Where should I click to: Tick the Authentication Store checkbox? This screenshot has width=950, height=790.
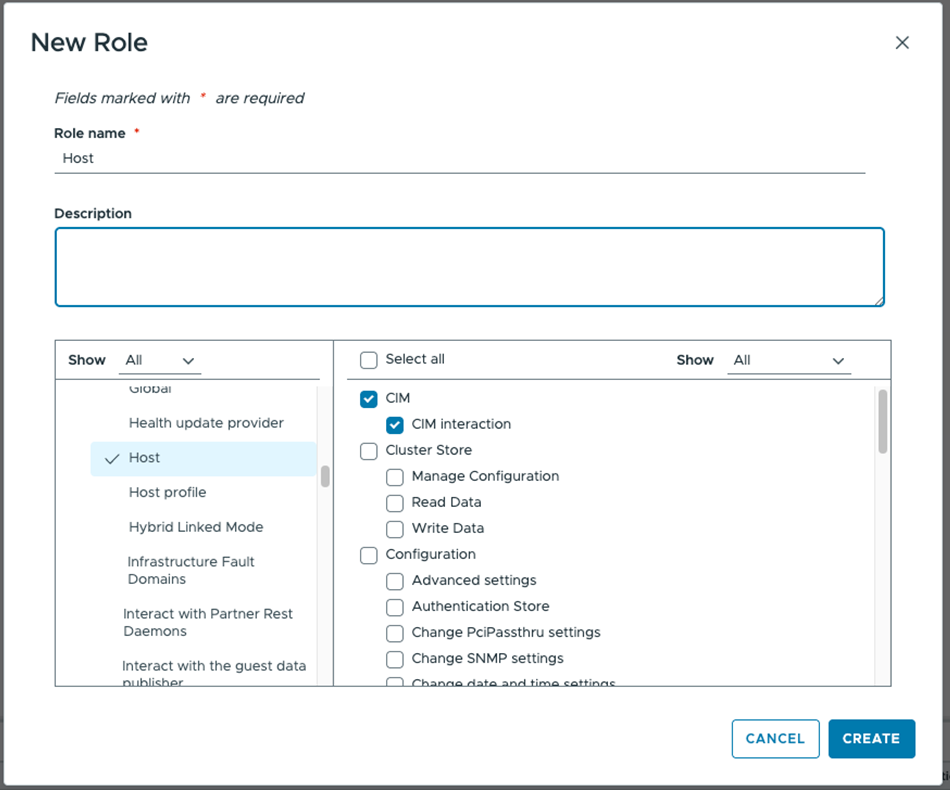click(394, 608)
